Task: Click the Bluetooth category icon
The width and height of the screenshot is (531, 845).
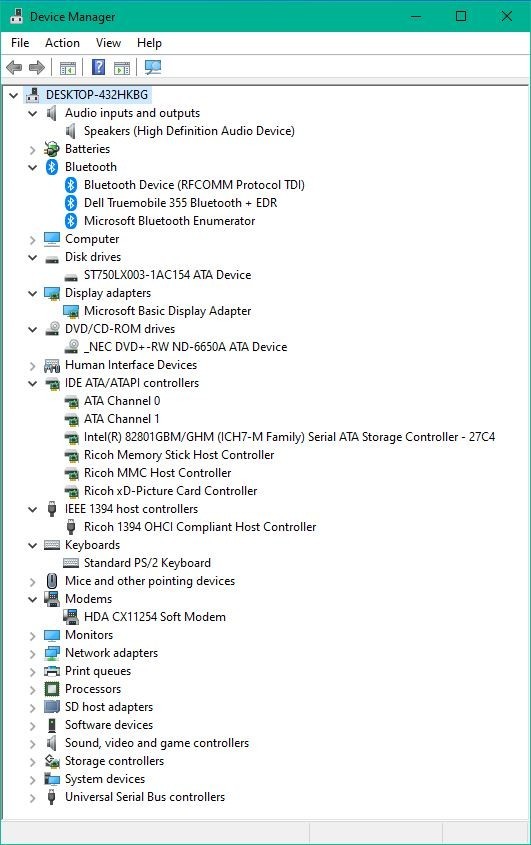Action: pos(52,167)
